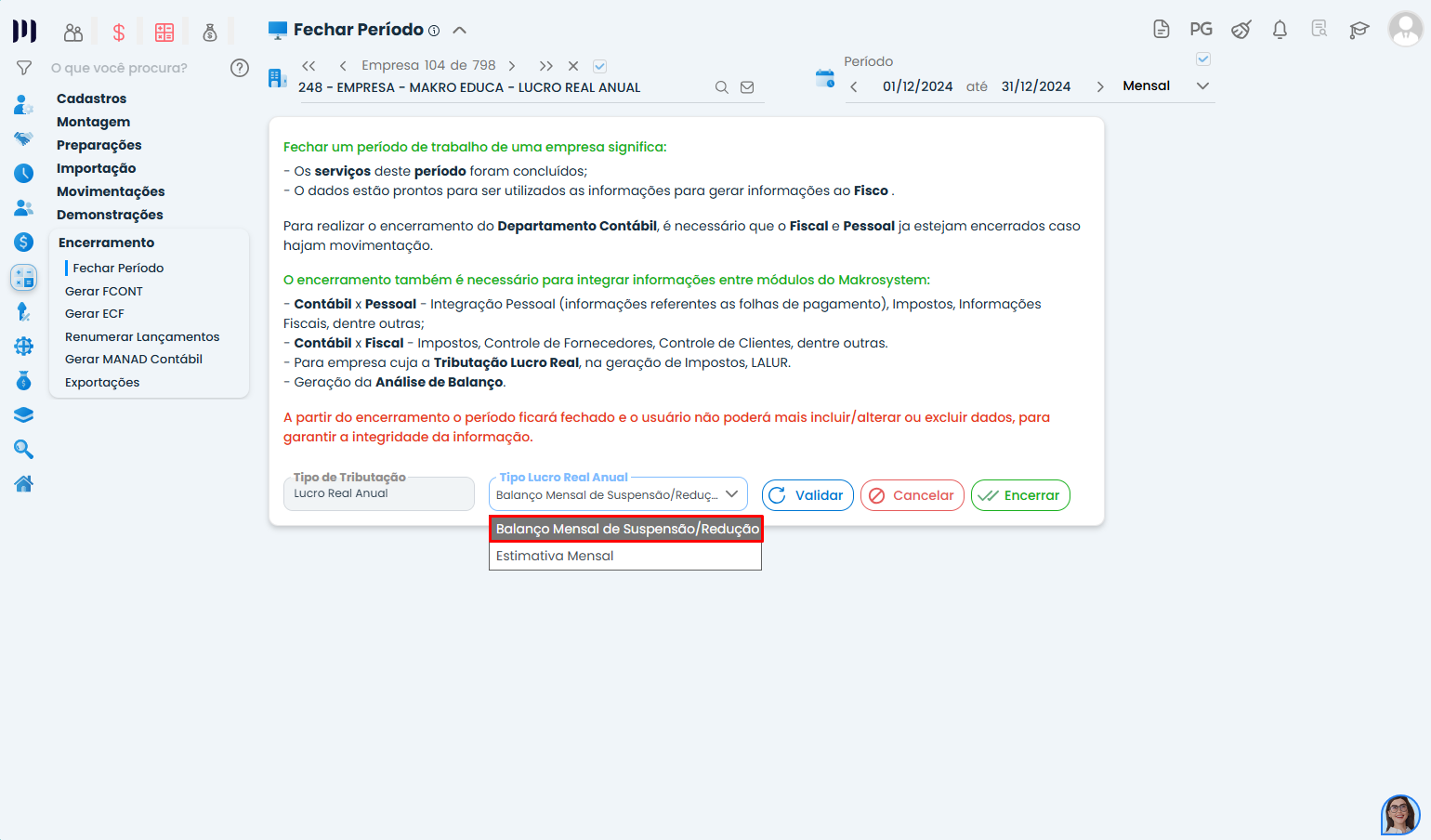Collapse the Encerramento menu section
The height and width of the screenshot is (840, 1431).
[x=106, y=243]
